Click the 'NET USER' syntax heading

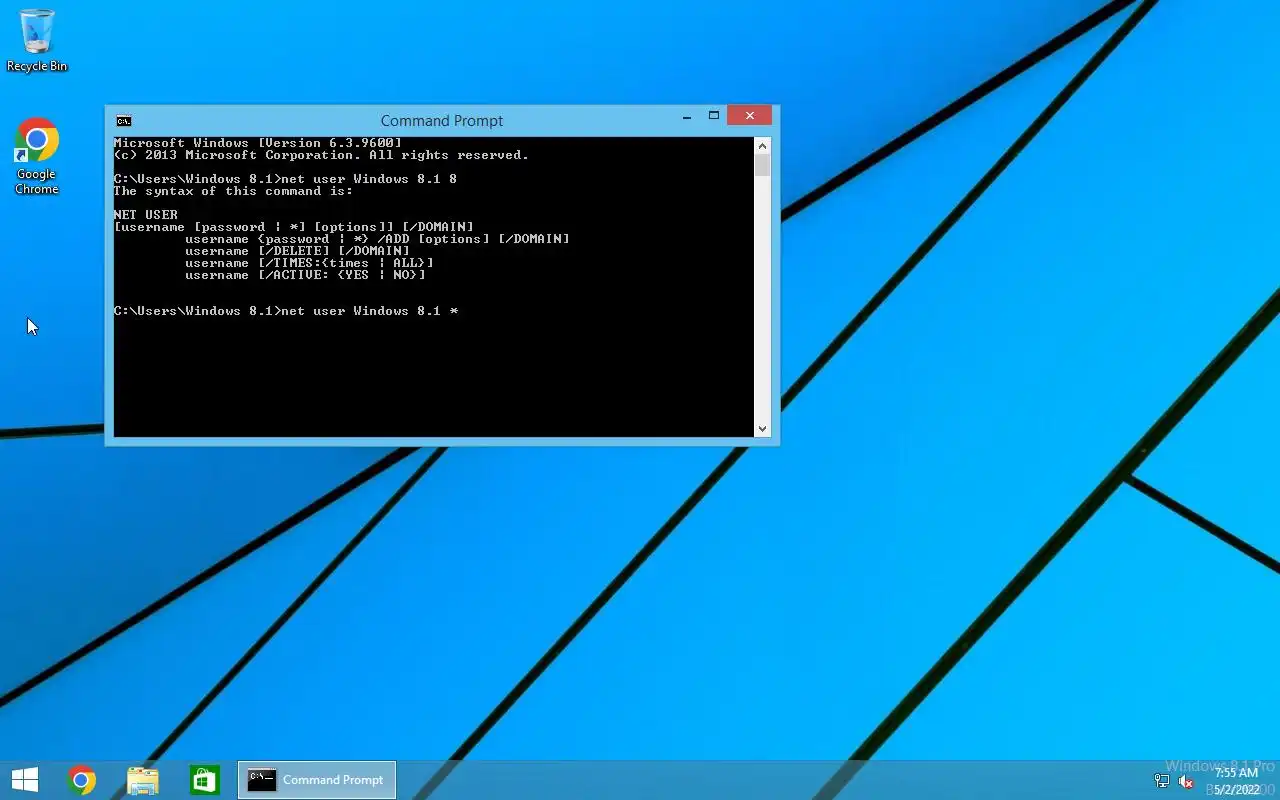click(x=146, y=215)
